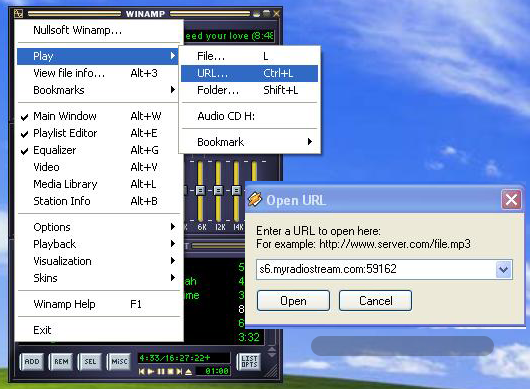Click the MISC button in playlist editor

pyautogui.click(x=119, y=362)
